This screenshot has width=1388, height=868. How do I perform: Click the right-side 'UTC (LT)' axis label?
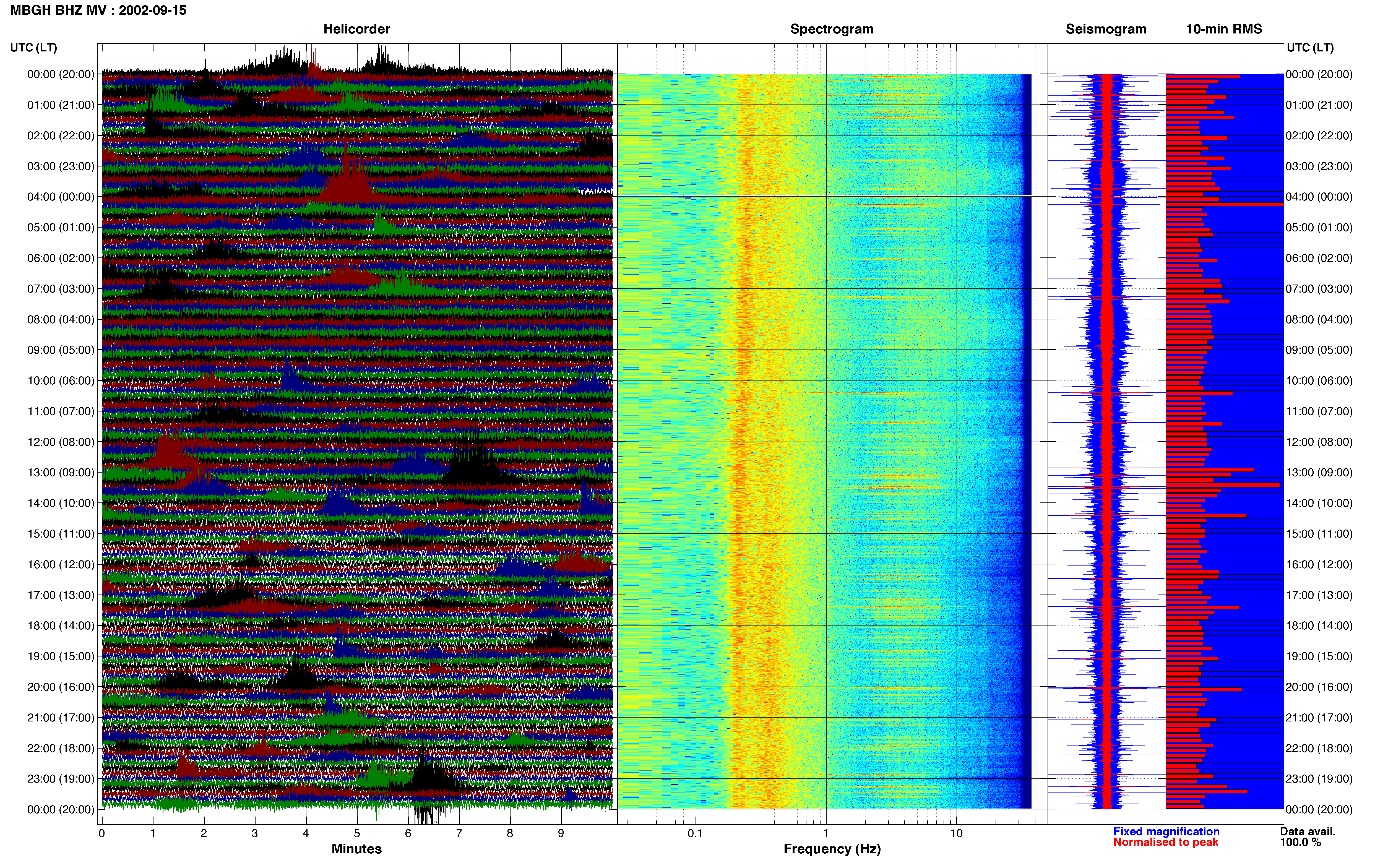click(x=1310, y=48)
